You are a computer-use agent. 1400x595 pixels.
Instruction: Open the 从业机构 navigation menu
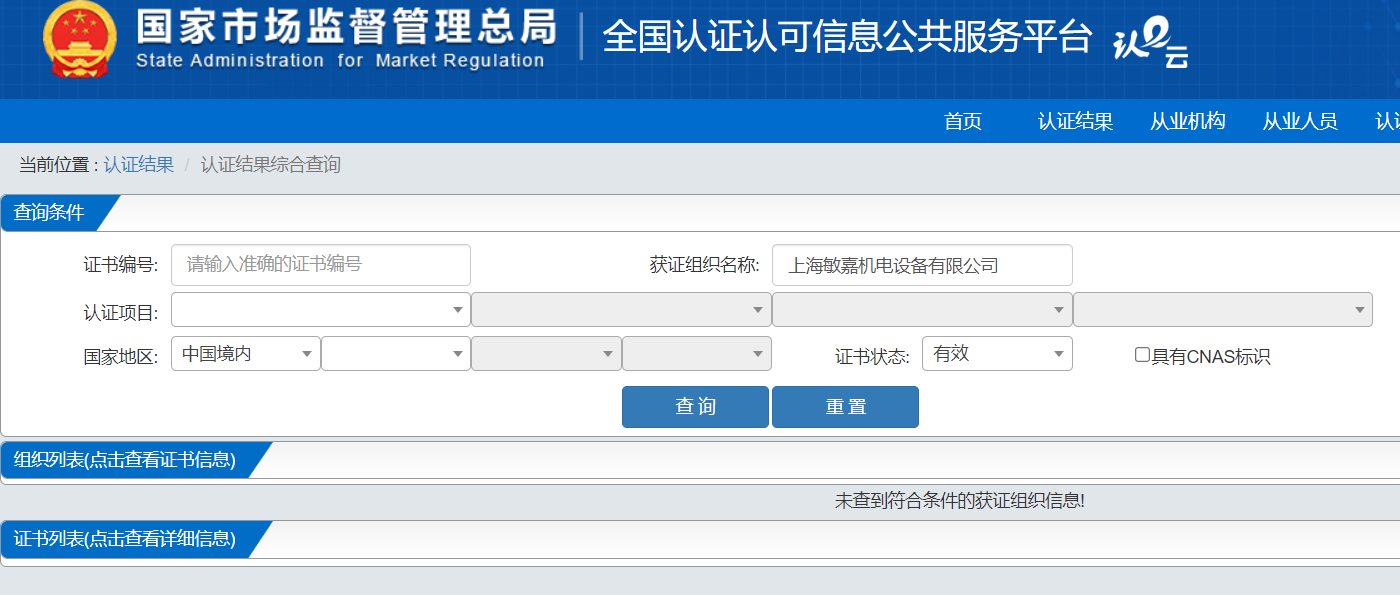pos(1188,121)
